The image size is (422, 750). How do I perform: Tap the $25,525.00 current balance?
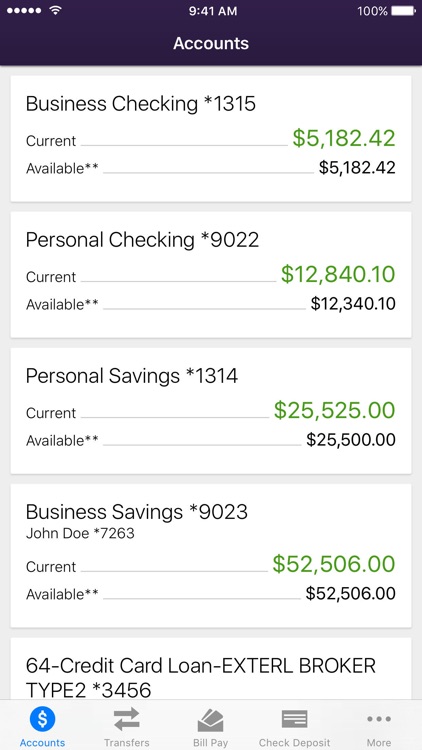click(x=335, y=410)
